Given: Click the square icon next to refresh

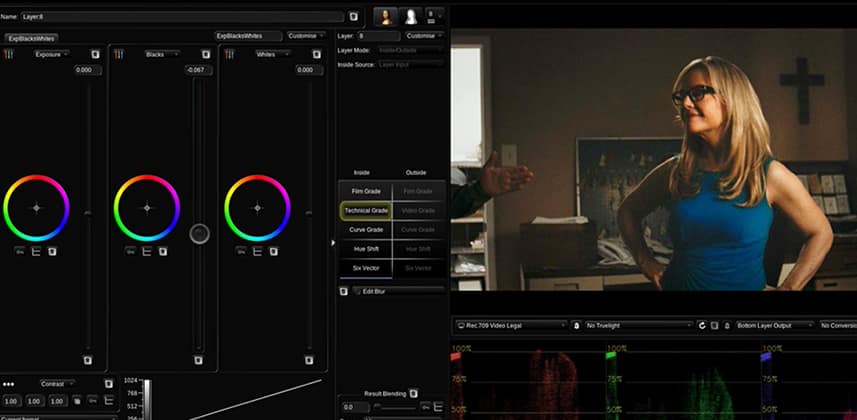Looking at the screenshot, I should tap(714, 325).
